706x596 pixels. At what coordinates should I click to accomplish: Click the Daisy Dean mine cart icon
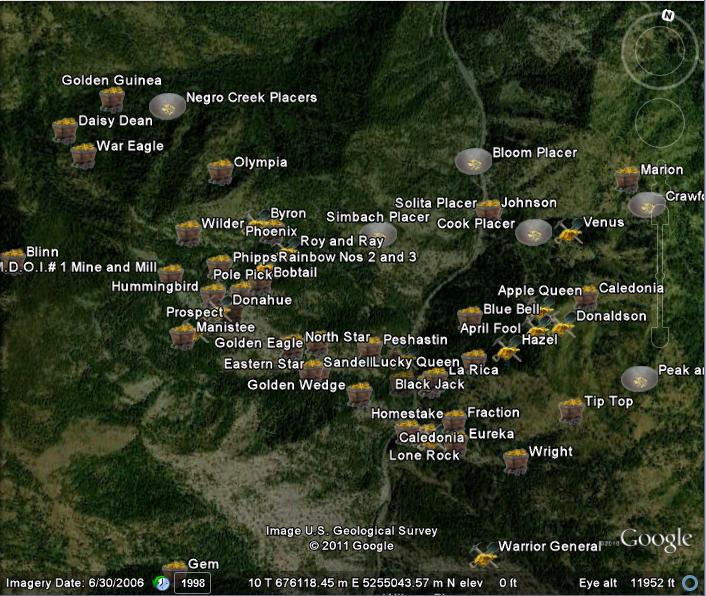tap(64, 130)
